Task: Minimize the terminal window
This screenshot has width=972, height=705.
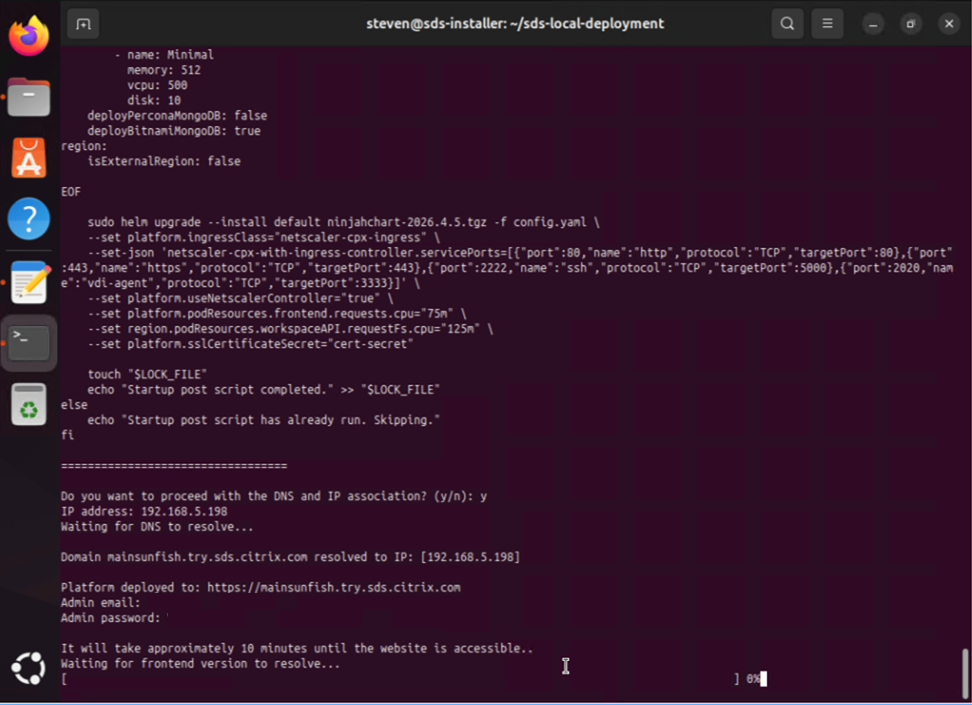Action: coord(873,24)
